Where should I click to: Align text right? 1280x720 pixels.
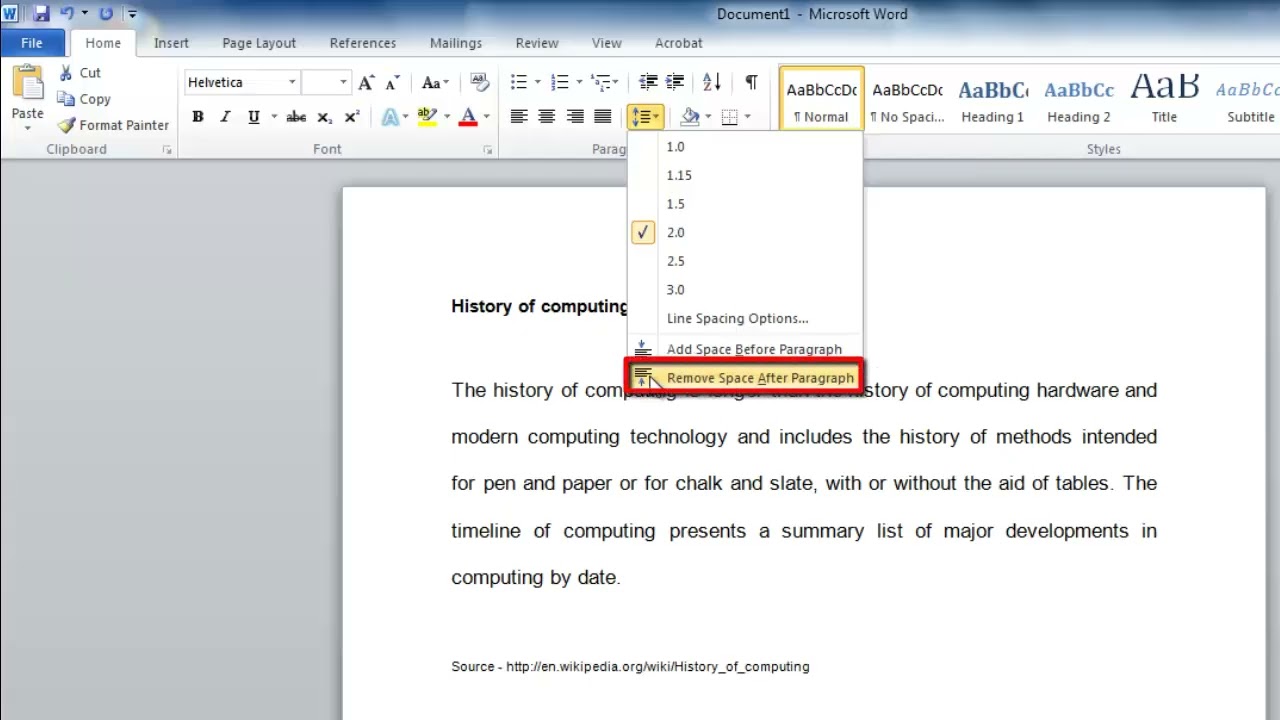click(574, 117)
